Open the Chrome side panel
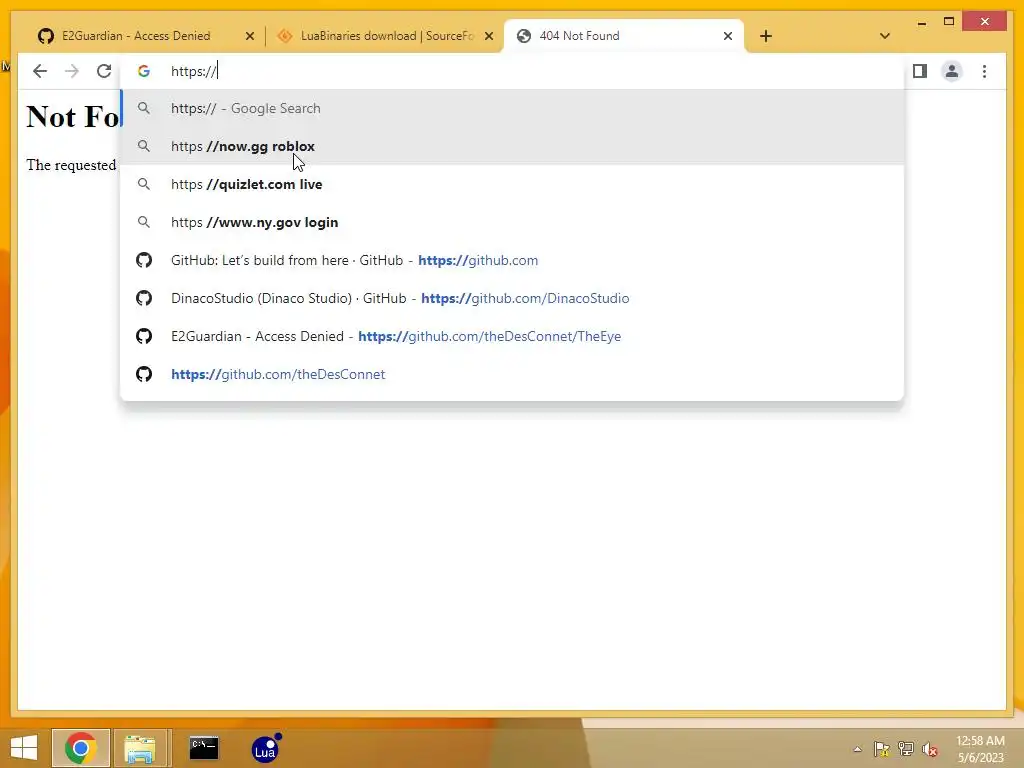The height and width of the screenshot is (768, 1024). pos(920,71)
